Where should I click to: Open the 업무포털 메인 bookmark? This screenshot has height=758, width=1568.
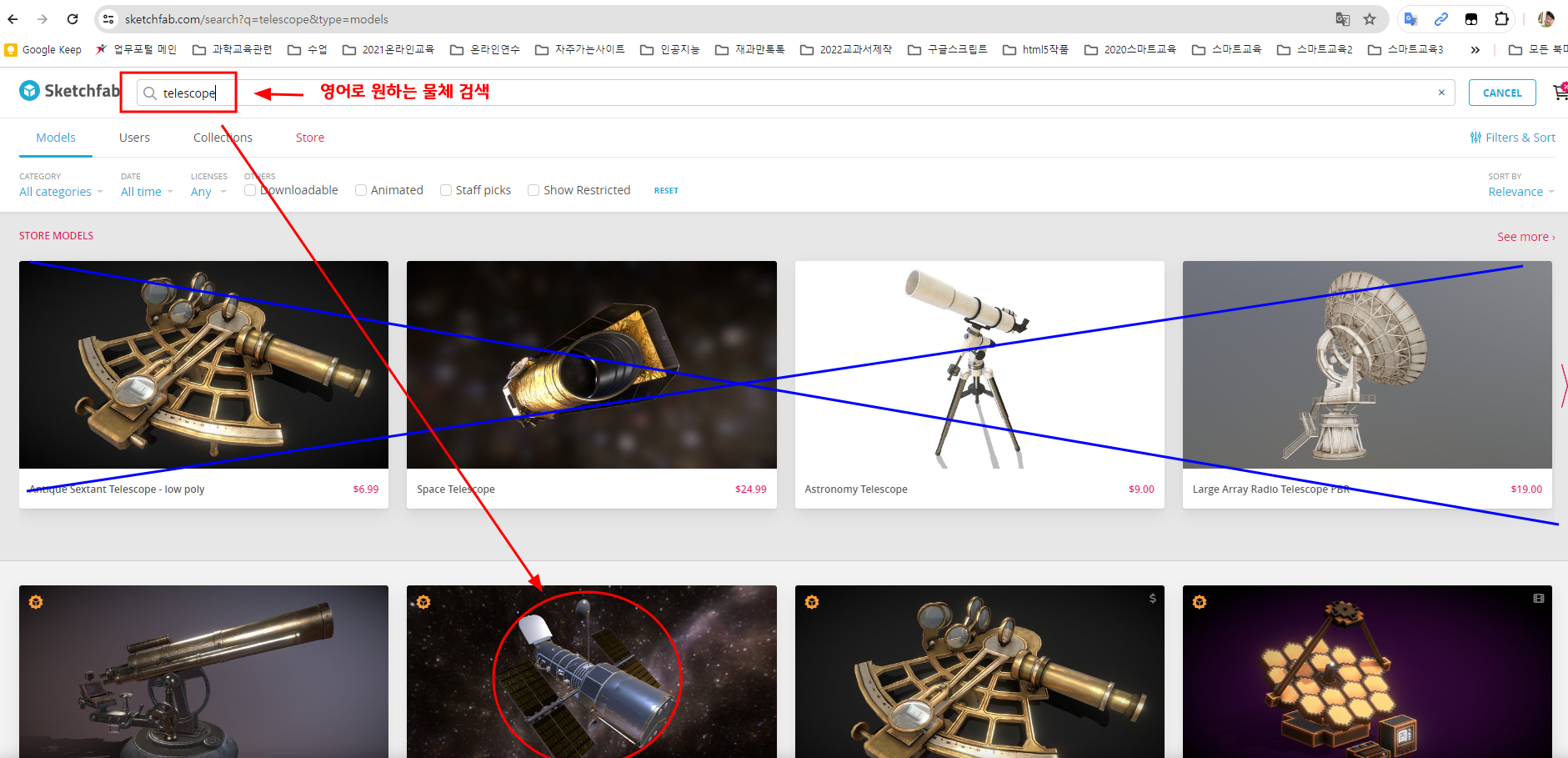(136, 50)
